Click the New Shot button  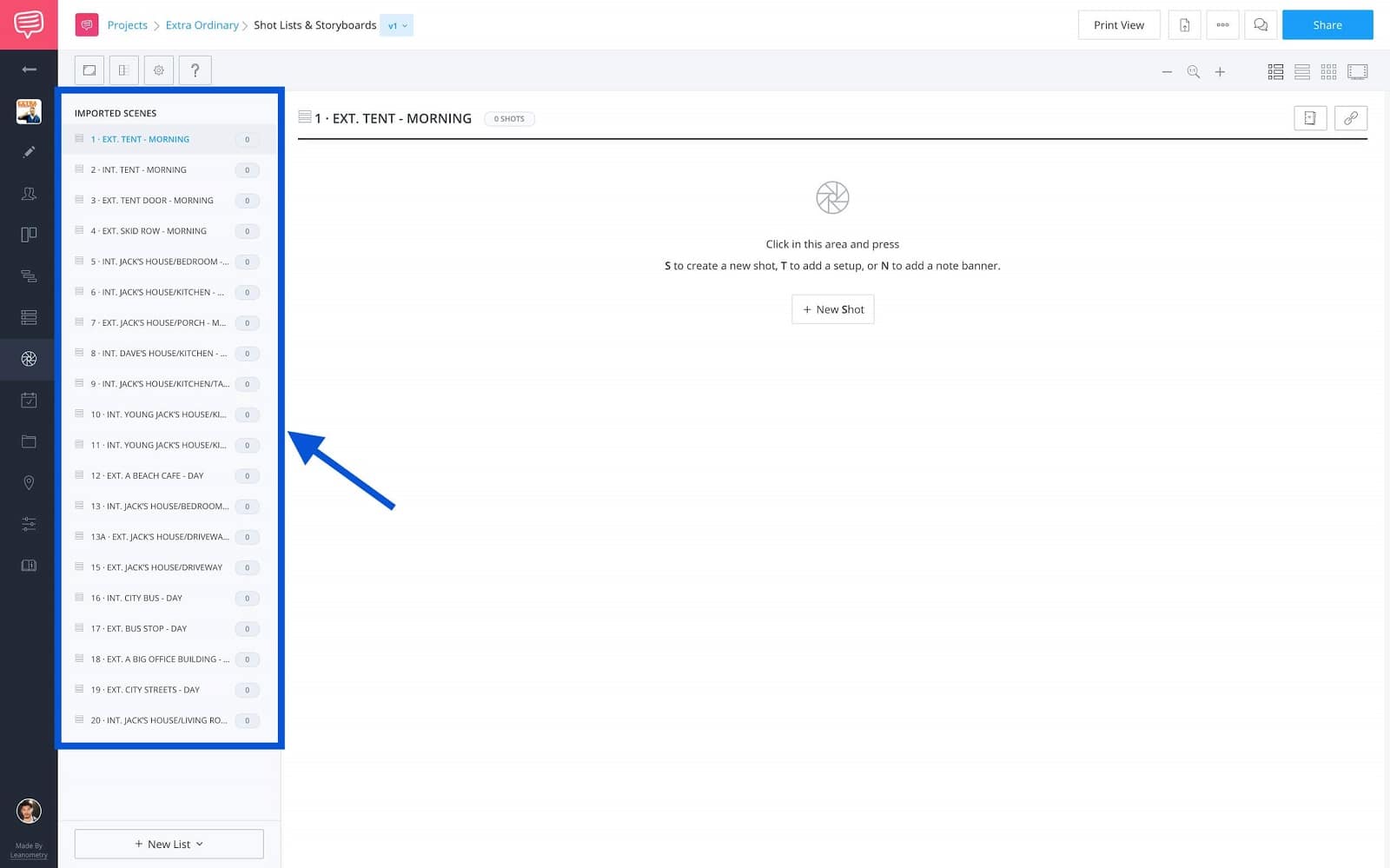point(832,309)
